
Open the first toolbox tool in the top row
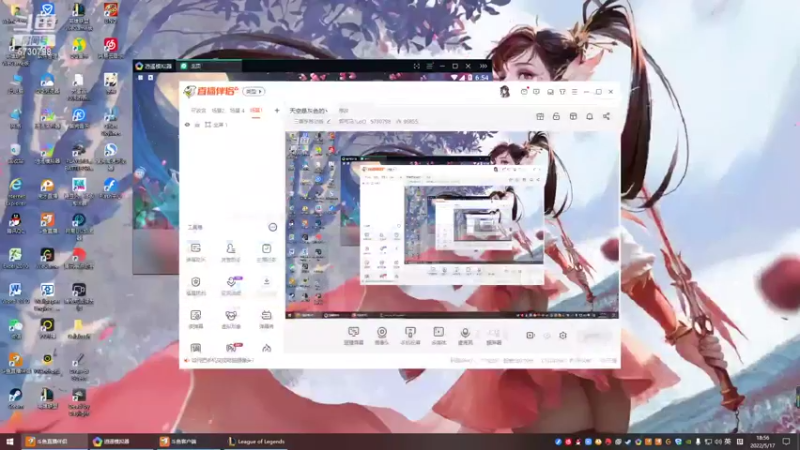coord(195,253)
